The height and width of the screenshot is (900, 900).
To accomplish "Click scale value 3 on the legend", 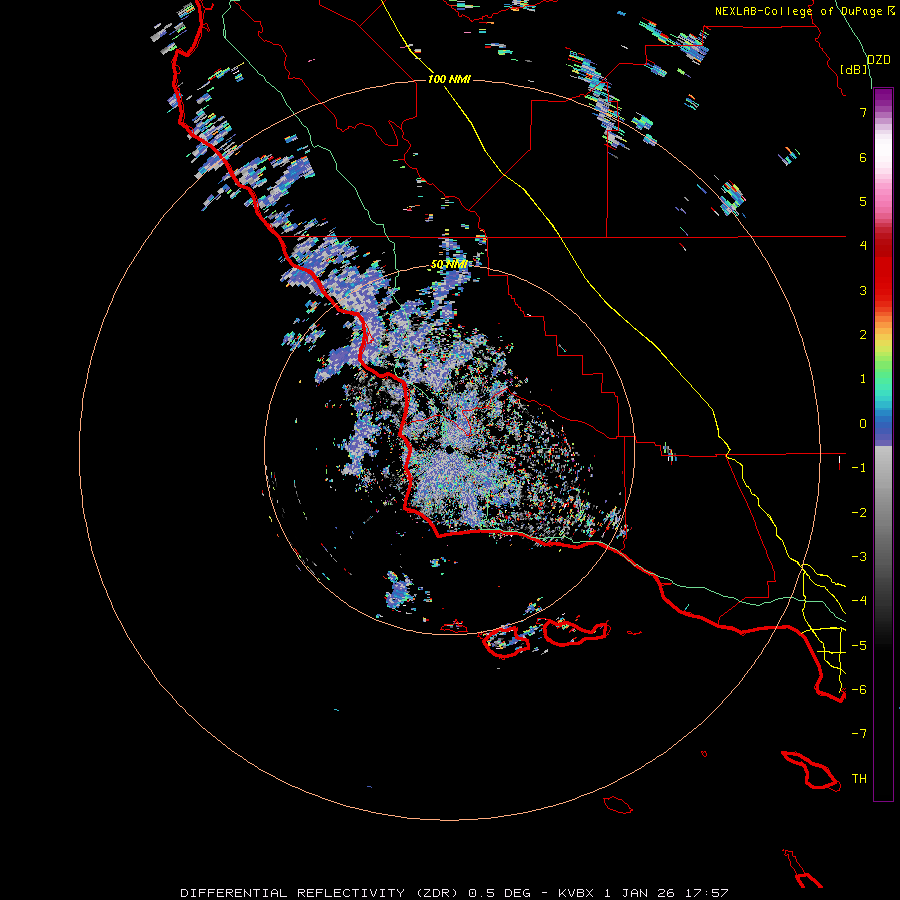I will [863, 290].
